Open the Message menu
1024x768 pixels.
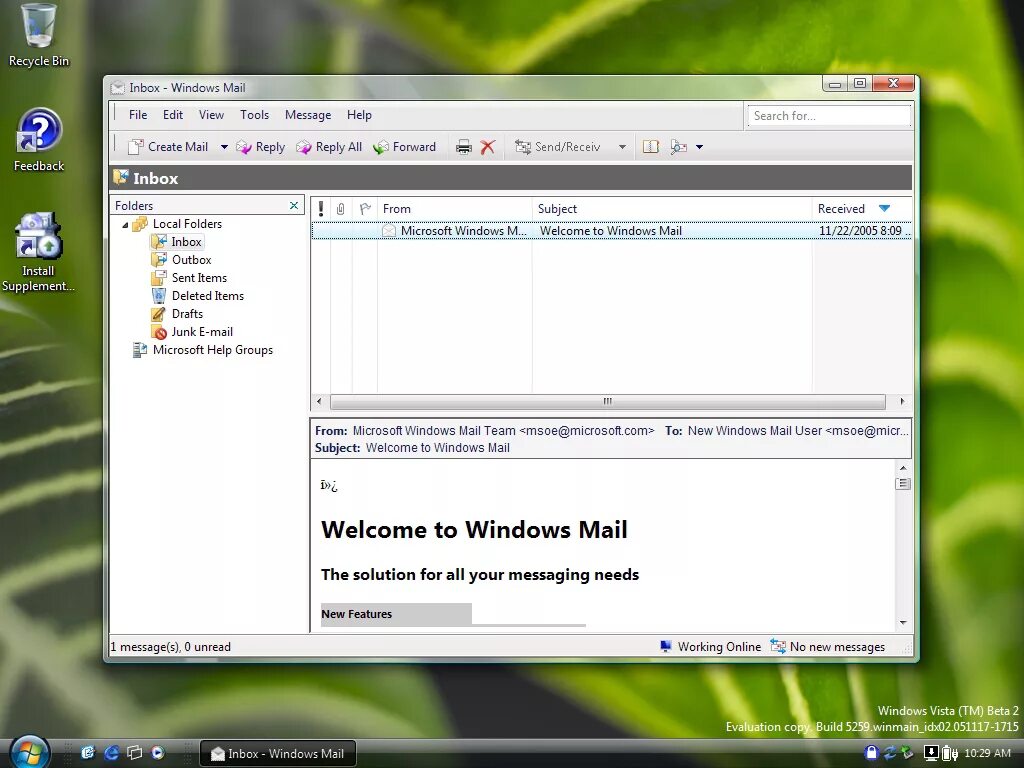[307, 114]
